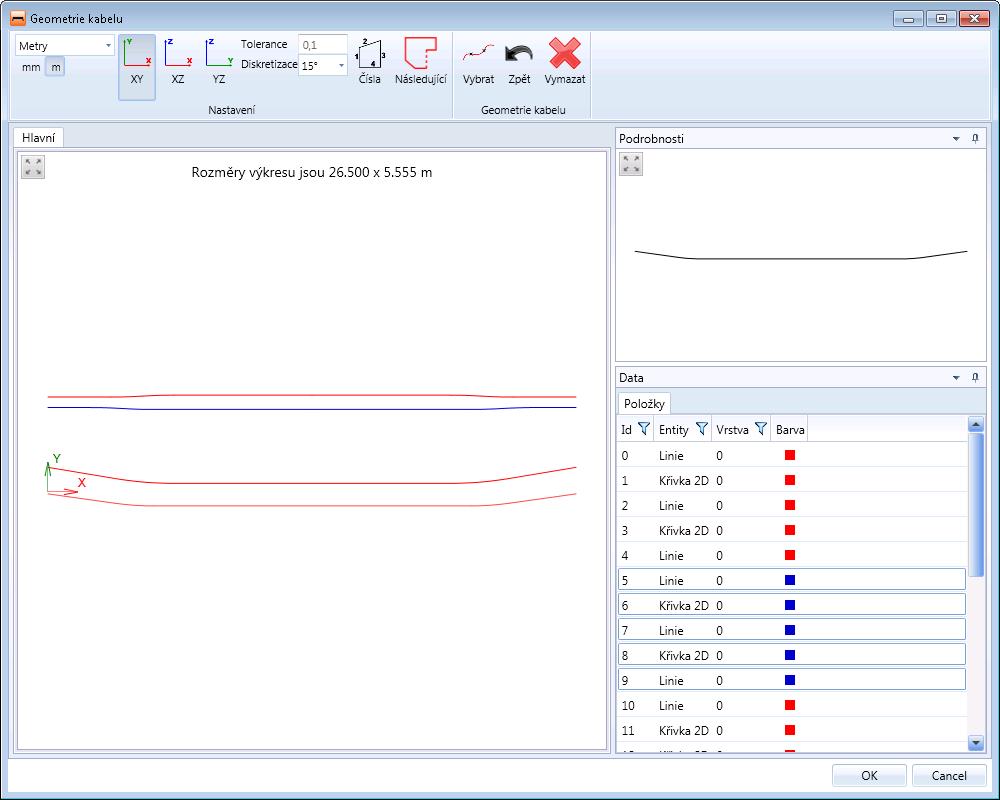Select the row with Id 4
1000x800 pixels.
(x=791, y=555)
